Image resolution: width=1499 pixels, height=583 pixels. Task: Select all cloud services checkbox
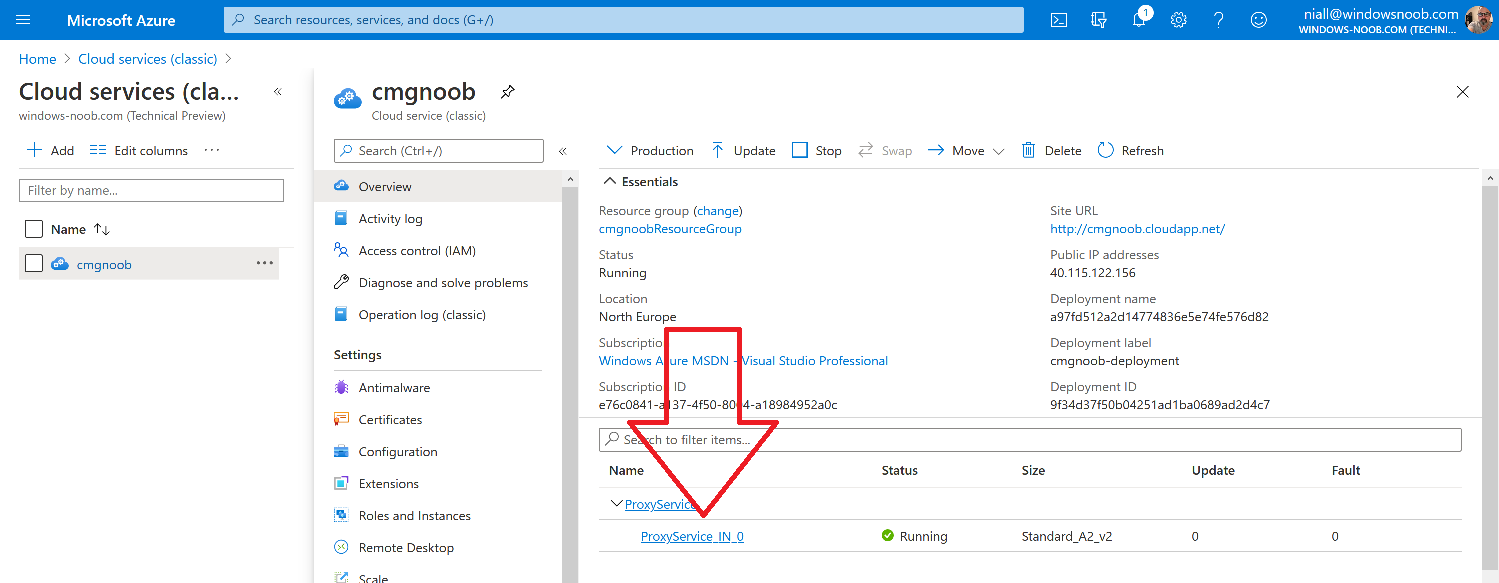point(34,229)
